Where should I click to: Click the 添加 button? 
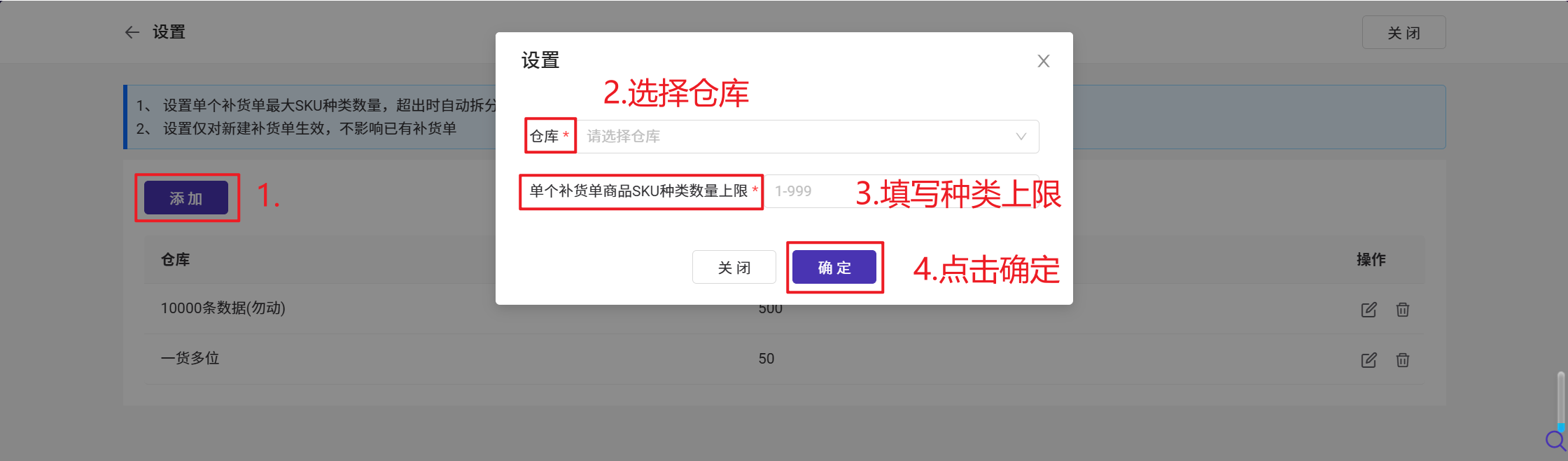186,198
